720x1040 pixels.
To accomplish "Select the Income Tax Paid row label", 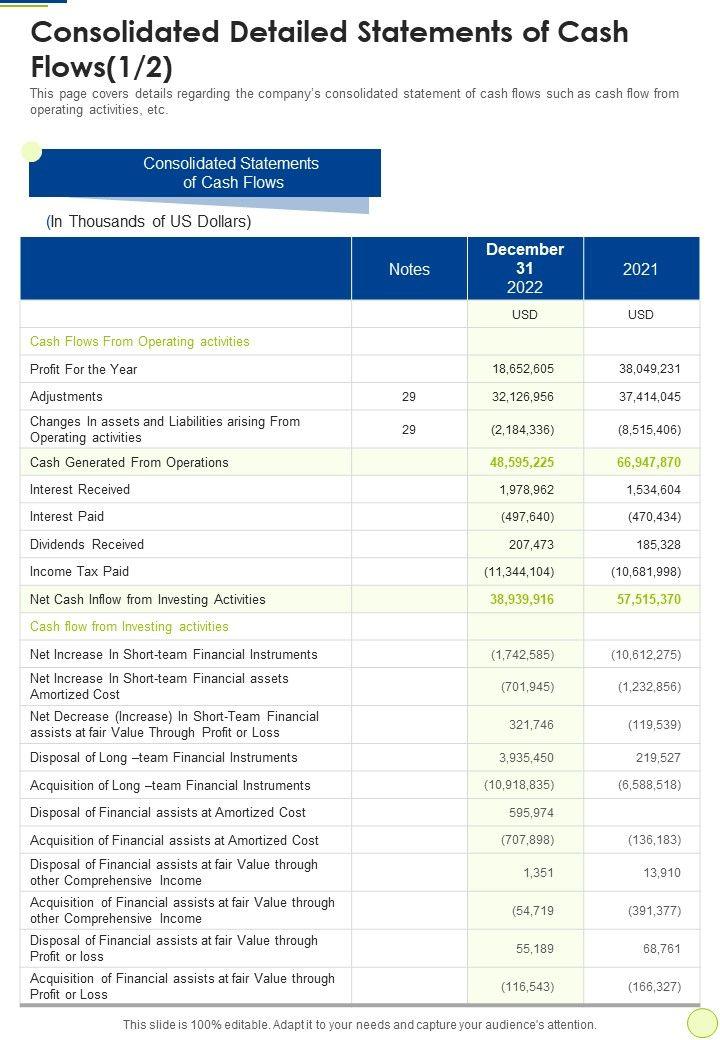I will (79, 572).
